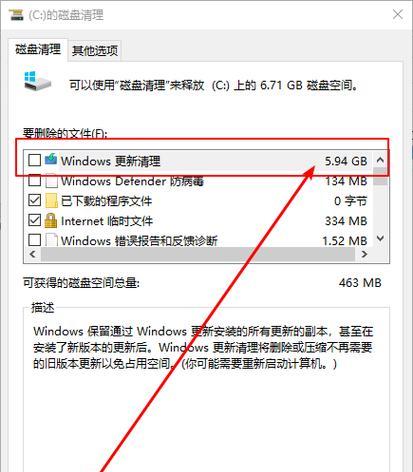
Task: Click the horizontal scroll right arrow
Action: pyautogui.click(x=364, y=254)
